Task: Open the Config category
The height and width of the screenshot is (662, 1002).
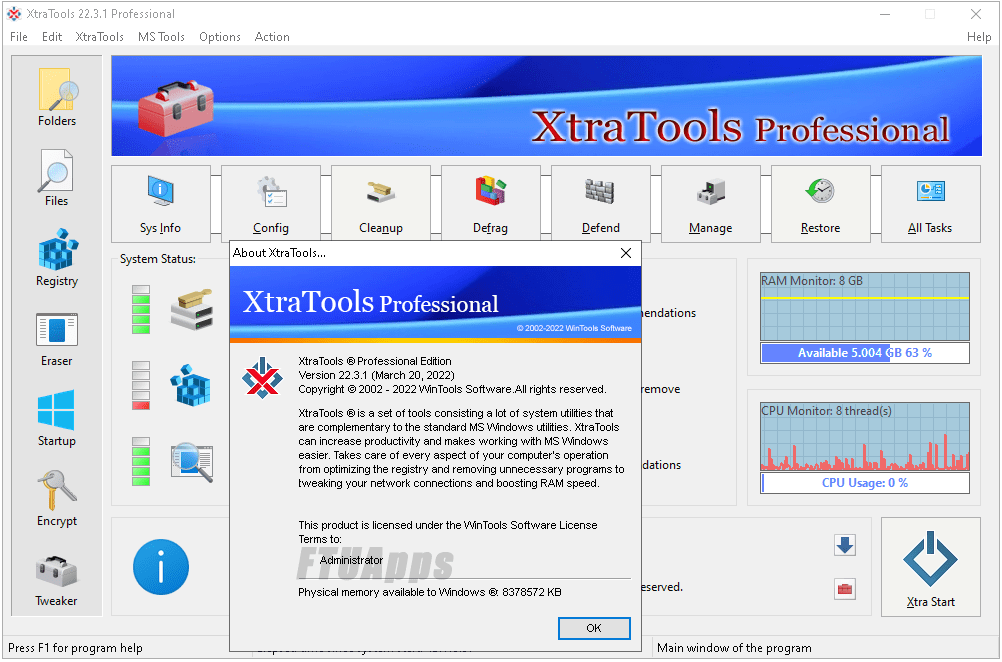Action: point(271,204)
